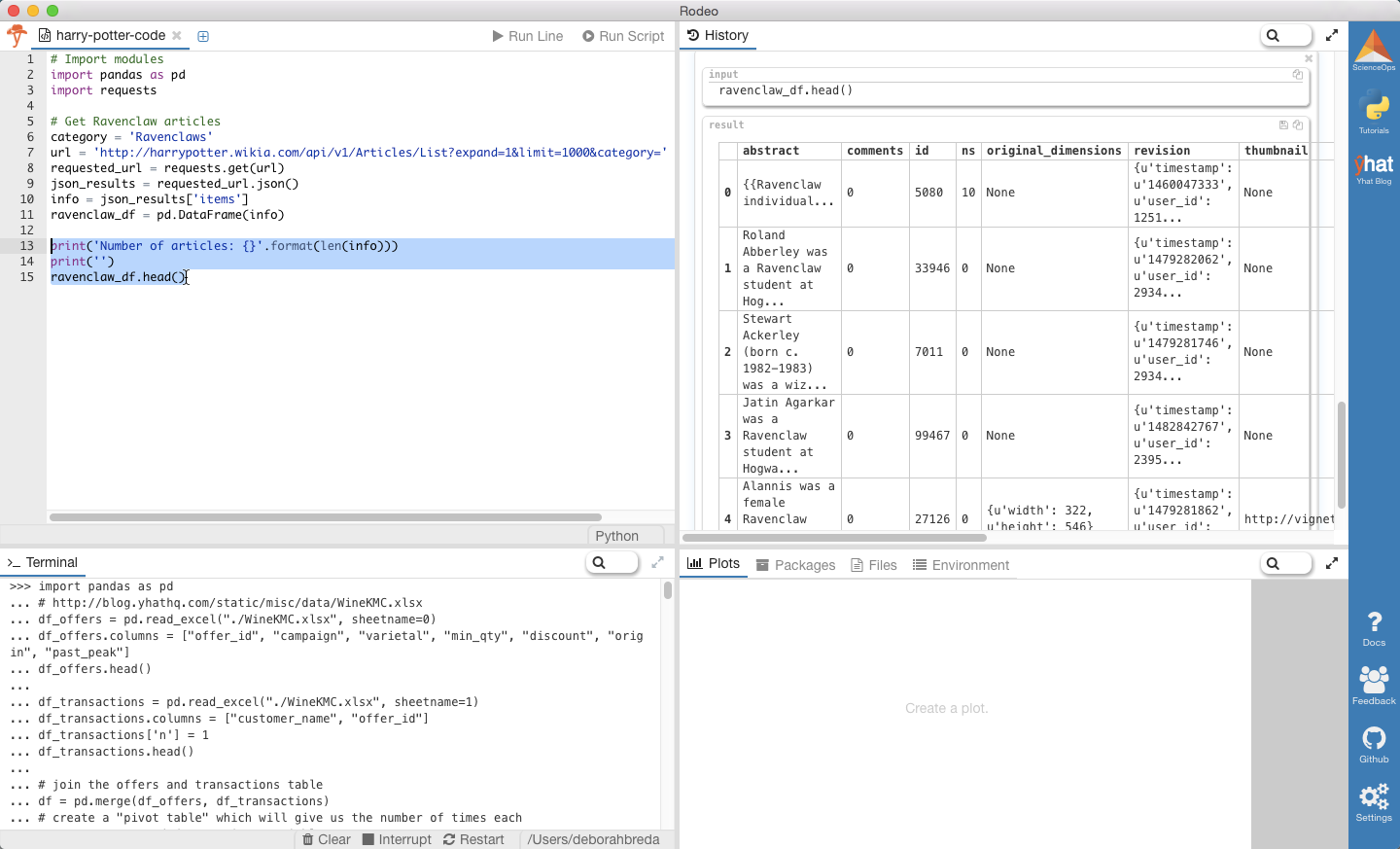Open the Github icon
Image resolution: width=1400 pixels, height=849 pixels.
click(1374, 745)
